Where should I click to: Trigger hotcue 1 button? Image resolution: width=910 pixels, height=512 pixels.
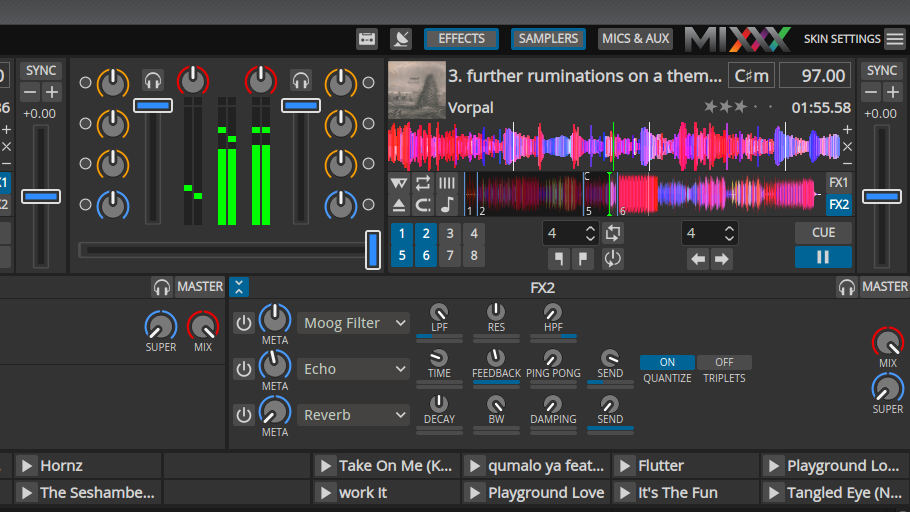[402, 233]
